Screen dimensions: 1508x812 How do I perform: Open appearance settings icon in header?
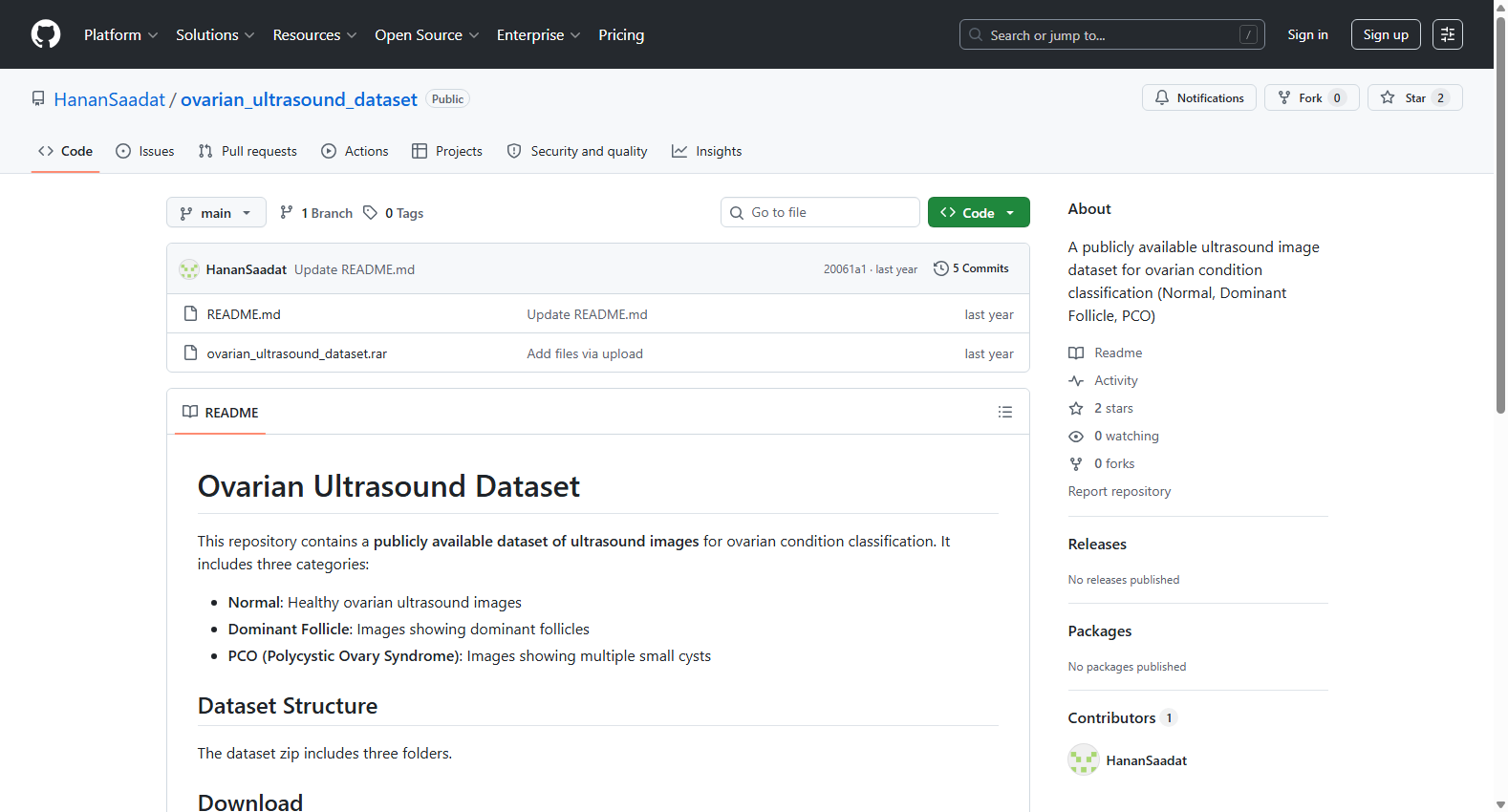[x=1448, y=34]
